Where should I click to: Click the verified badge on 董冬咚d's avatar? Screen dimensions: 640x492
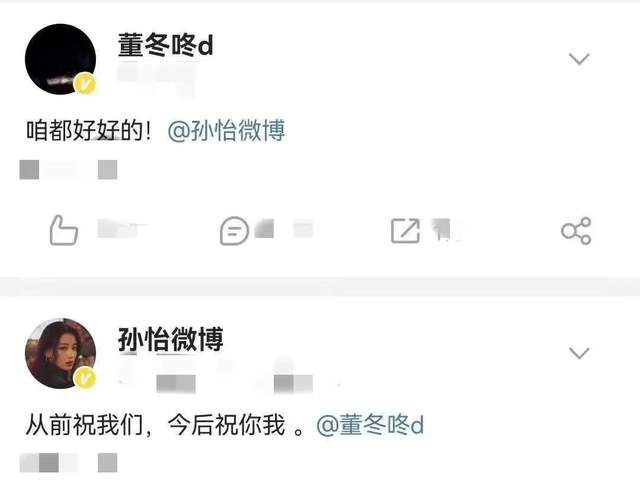click(x=85, y=85)
